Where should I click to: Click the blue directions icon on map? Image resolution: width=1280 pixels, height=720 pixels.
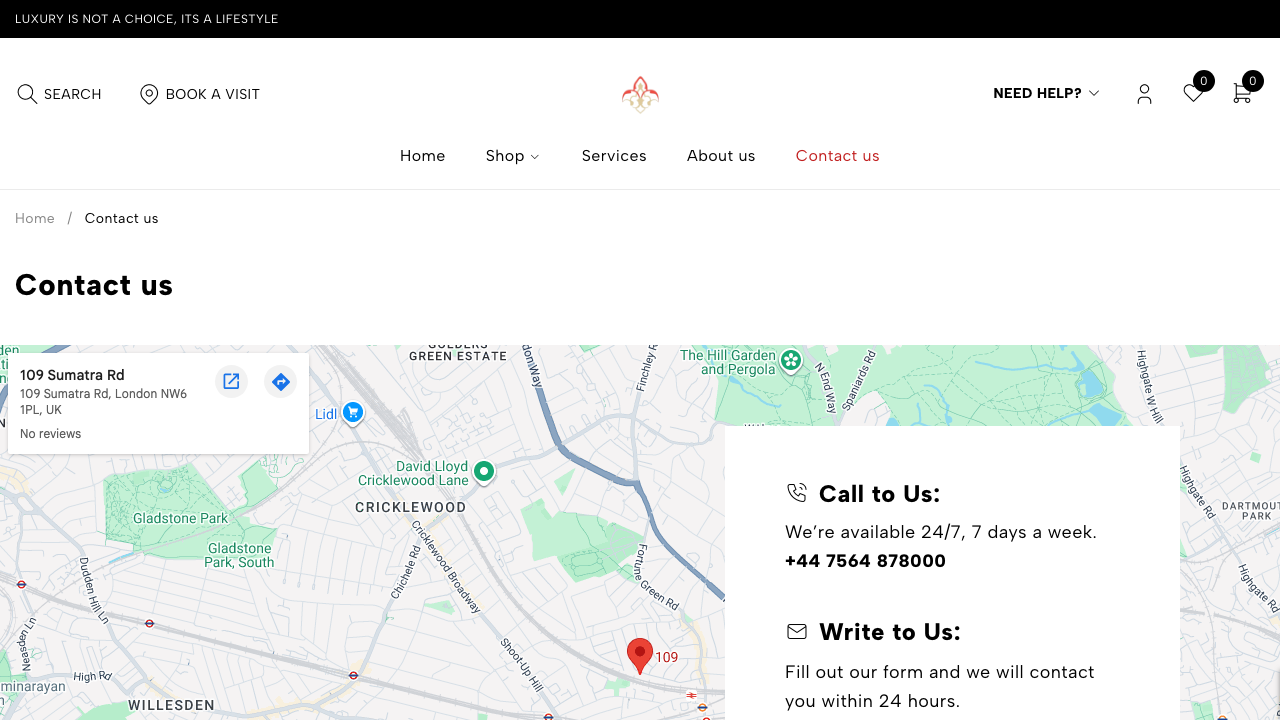(x=281, y=381)
